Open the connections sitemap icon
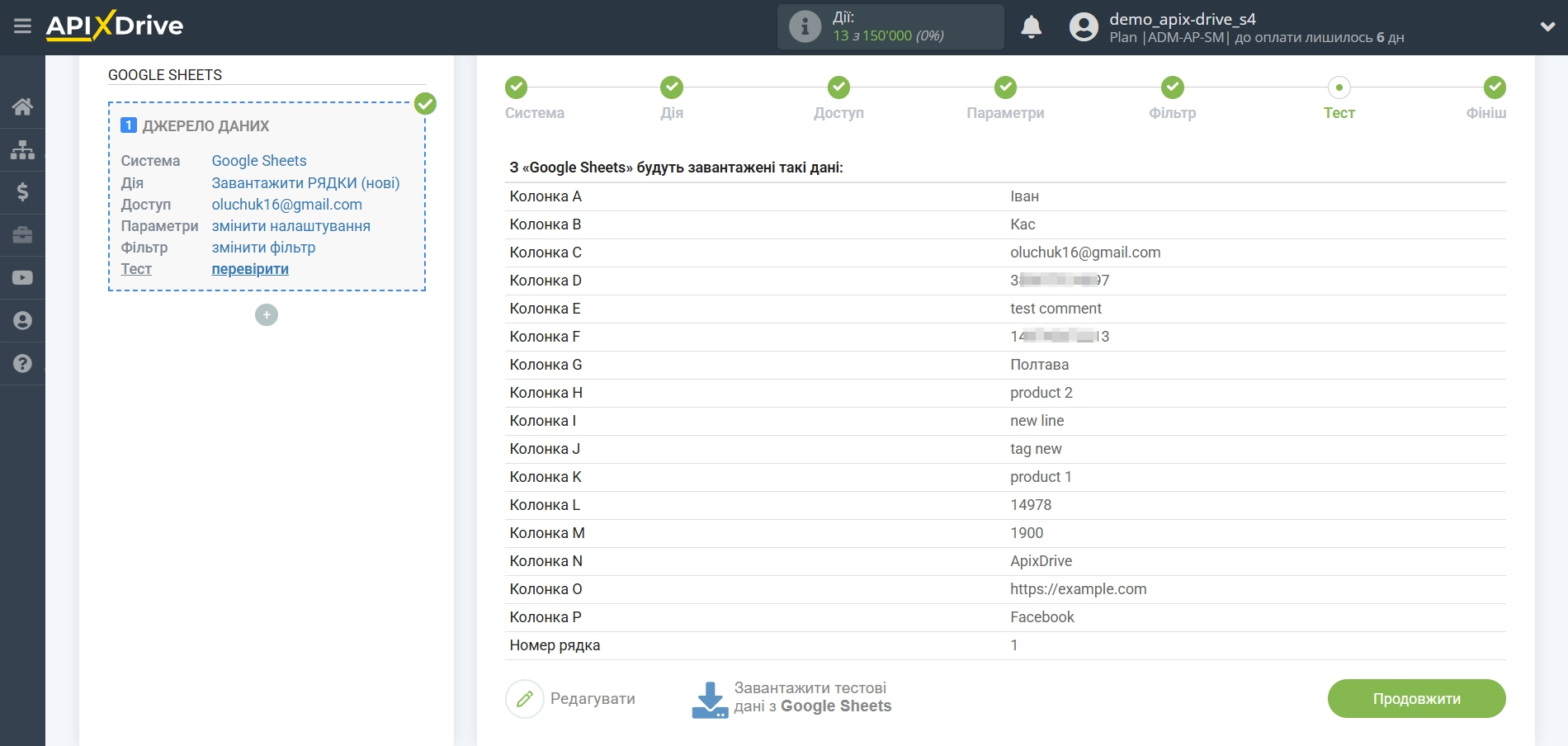1568x746 pixels. pos(22,149)
